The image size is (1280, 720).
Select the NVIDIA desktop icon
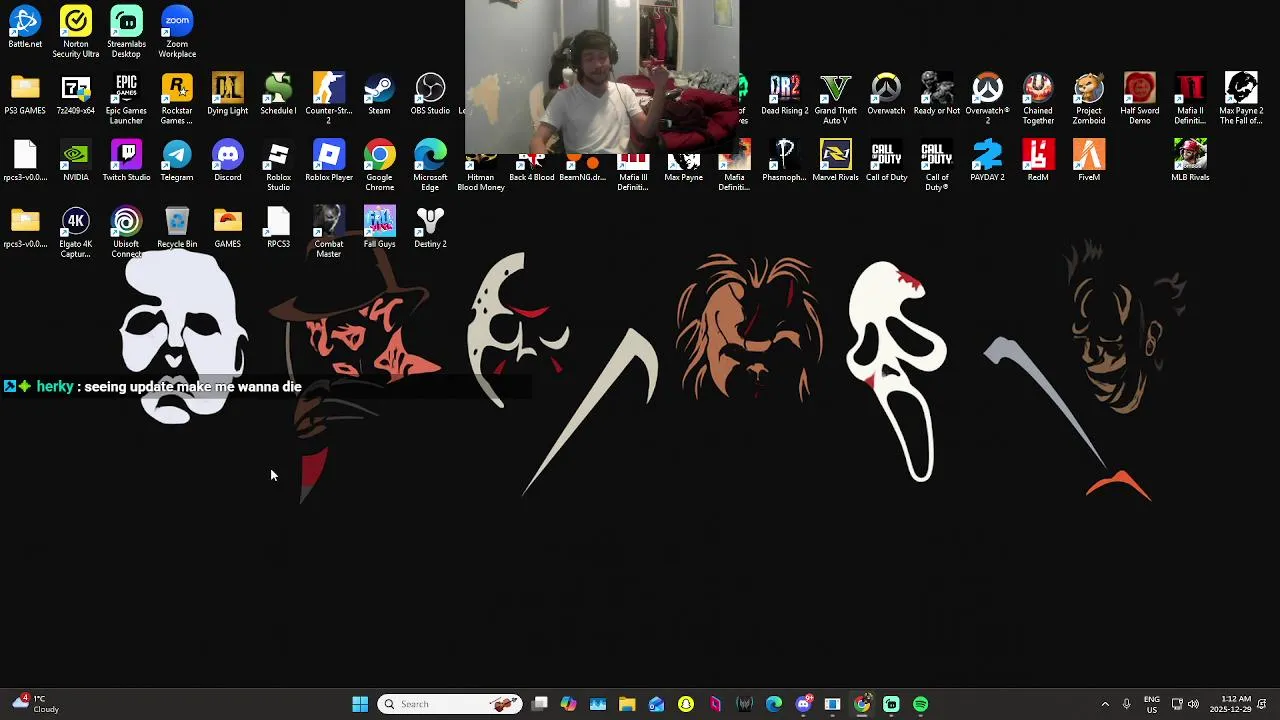pos(76,161)
